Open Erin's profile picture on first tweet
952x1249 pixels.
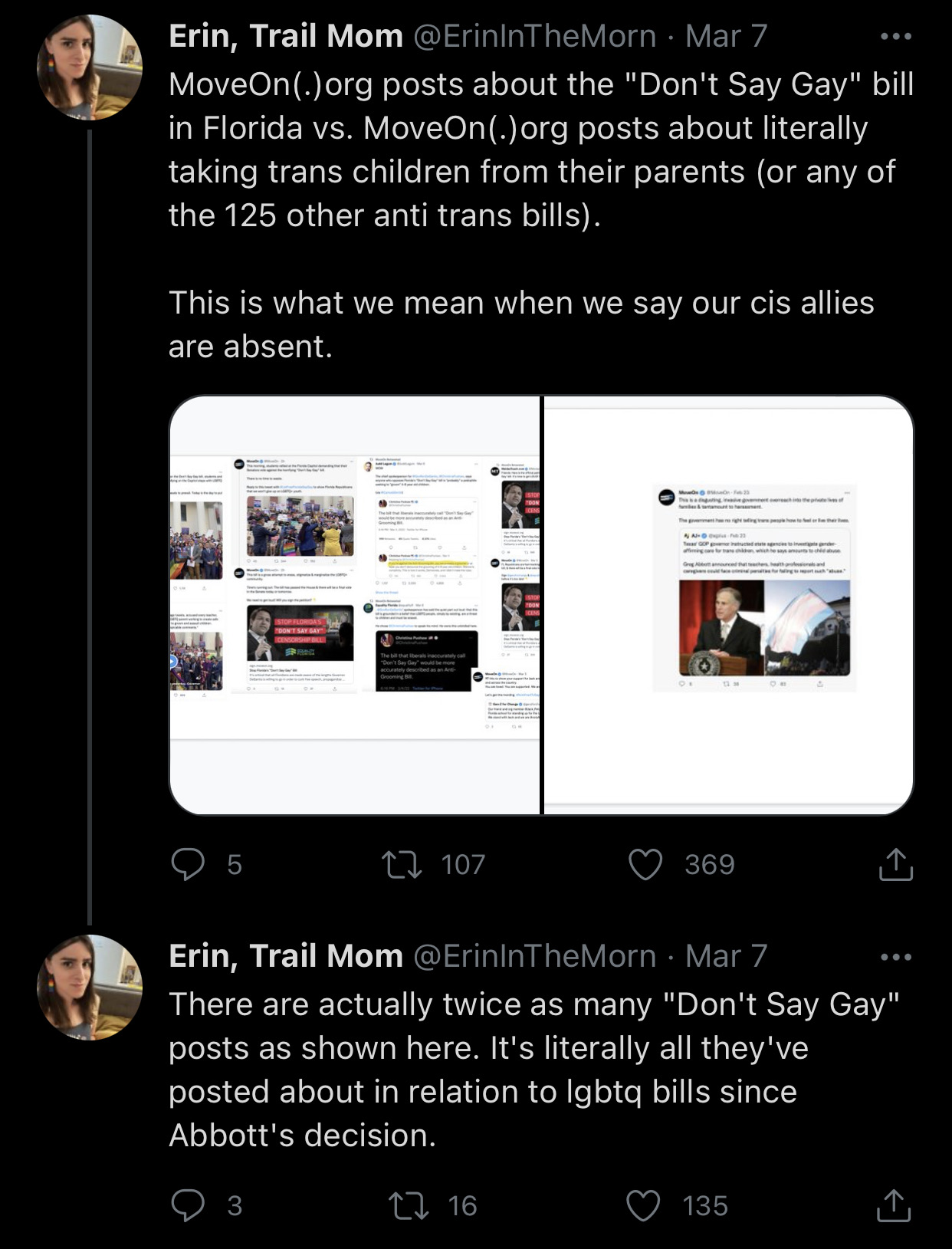[x=89, y=67]
